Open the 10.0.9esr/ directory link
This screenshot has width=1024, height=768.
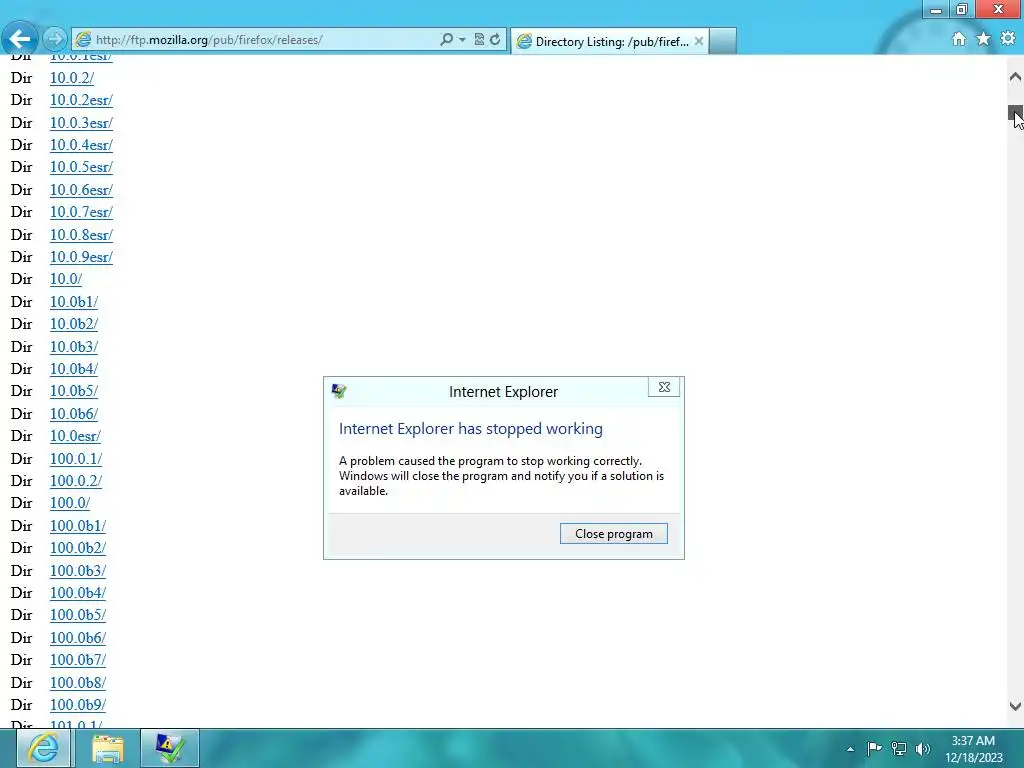click(x=81, y=257)
